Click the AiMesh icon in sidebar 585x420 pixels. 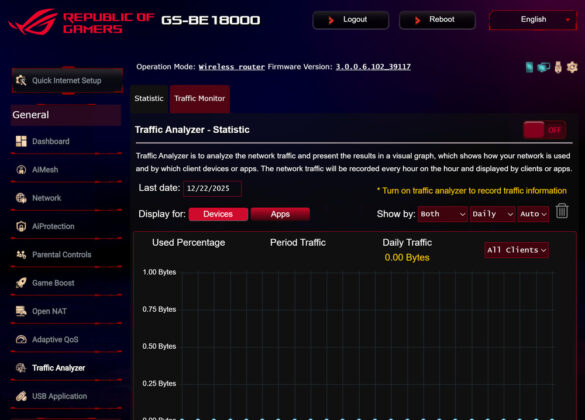(21, 170)
